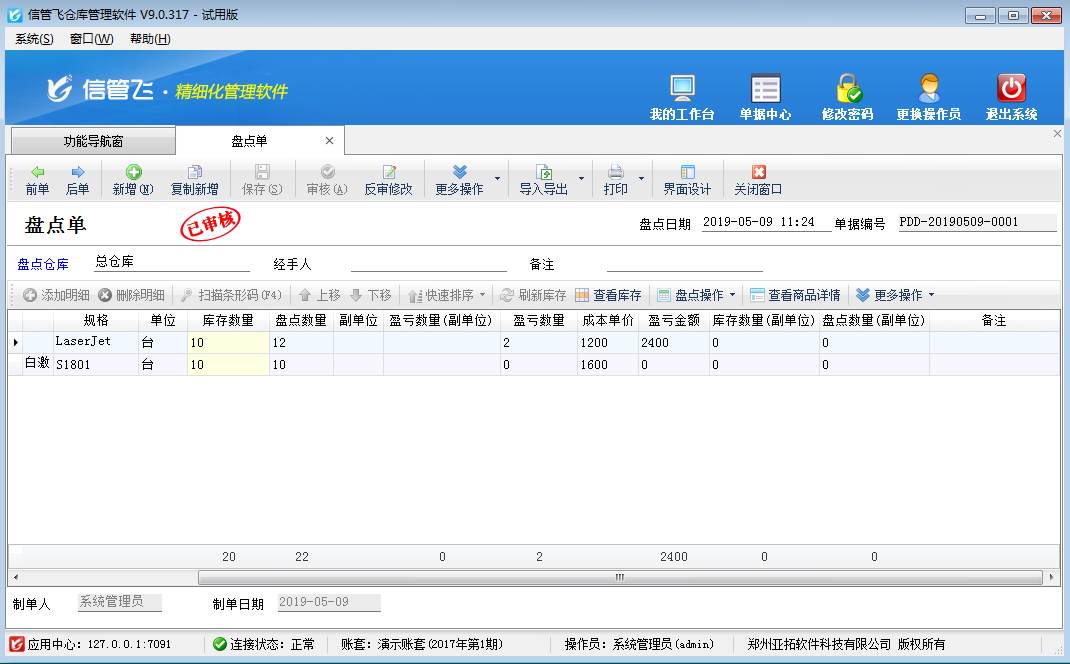1070x664 pixels.
Task: Click 下移 move down button
Action: [371, 295]
